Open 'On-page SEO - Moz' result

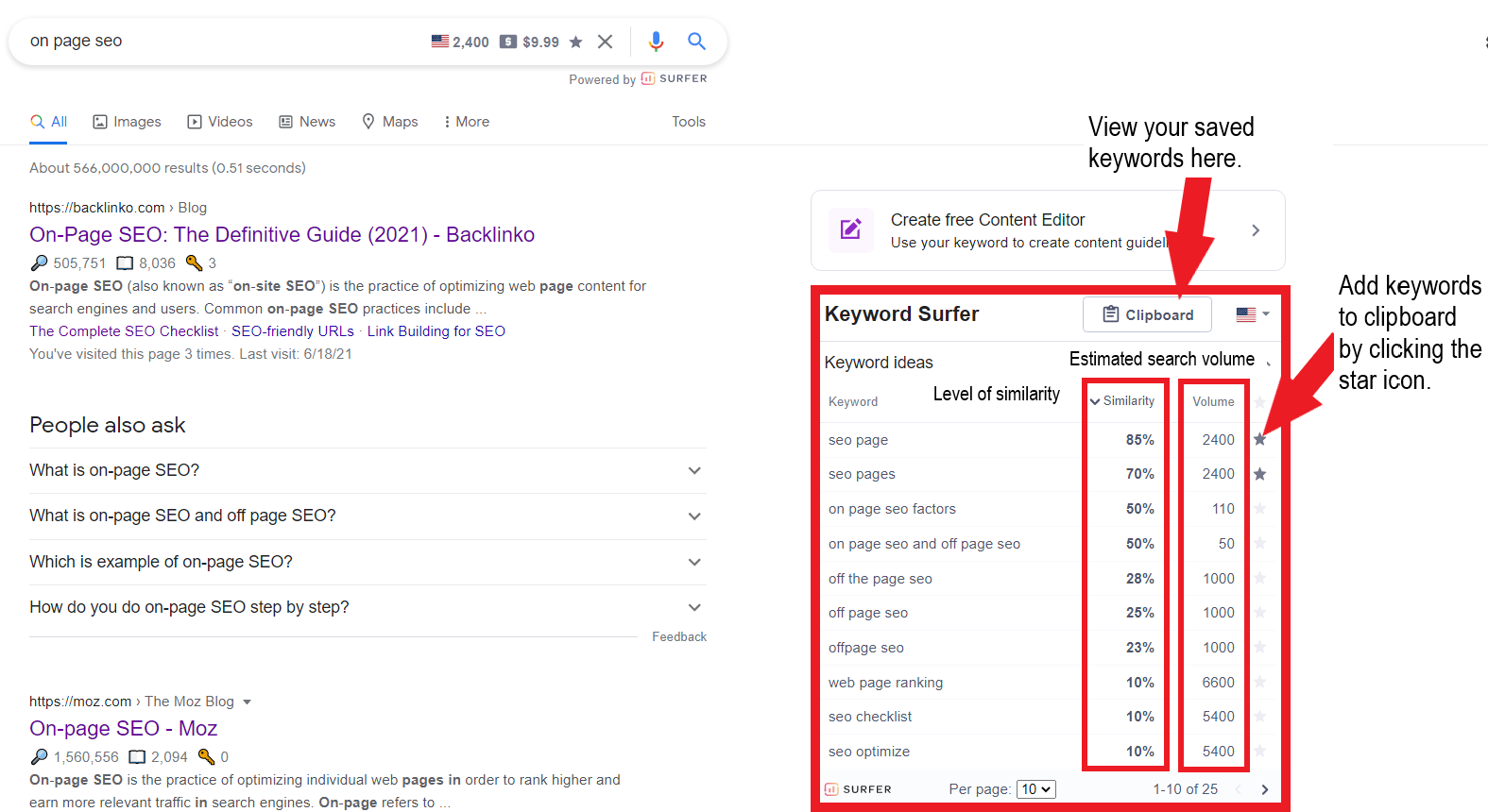click(x=124, y=728)
